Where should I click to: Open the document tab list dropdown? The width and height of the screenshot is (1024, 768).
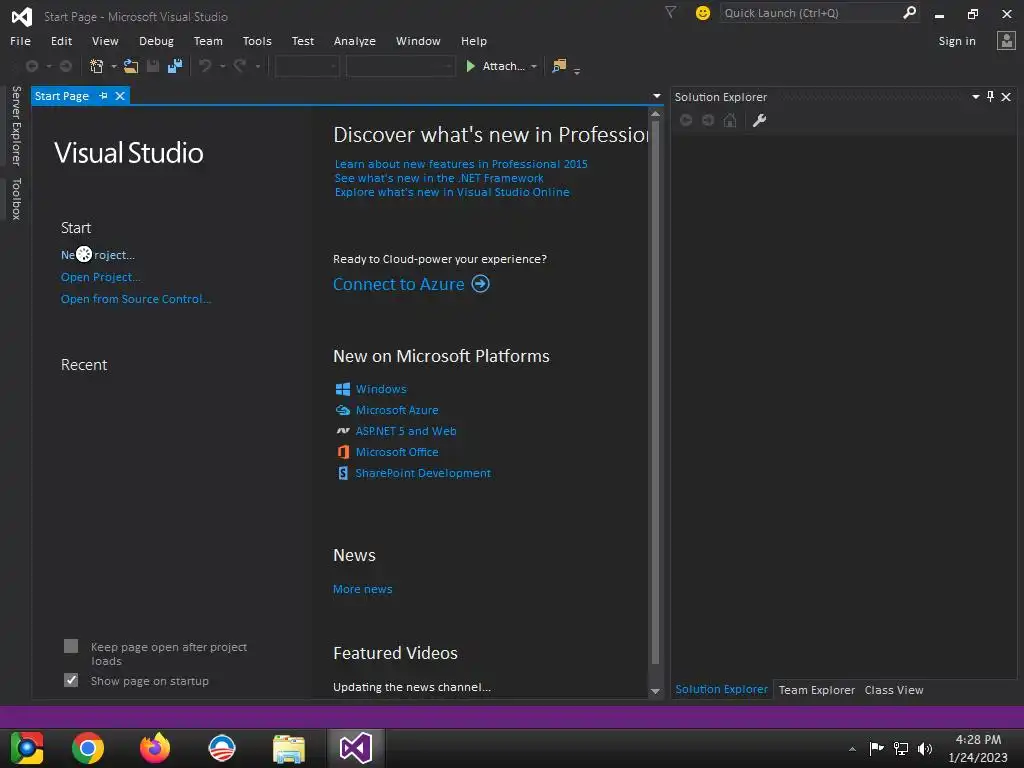click(x=656, y=96)
